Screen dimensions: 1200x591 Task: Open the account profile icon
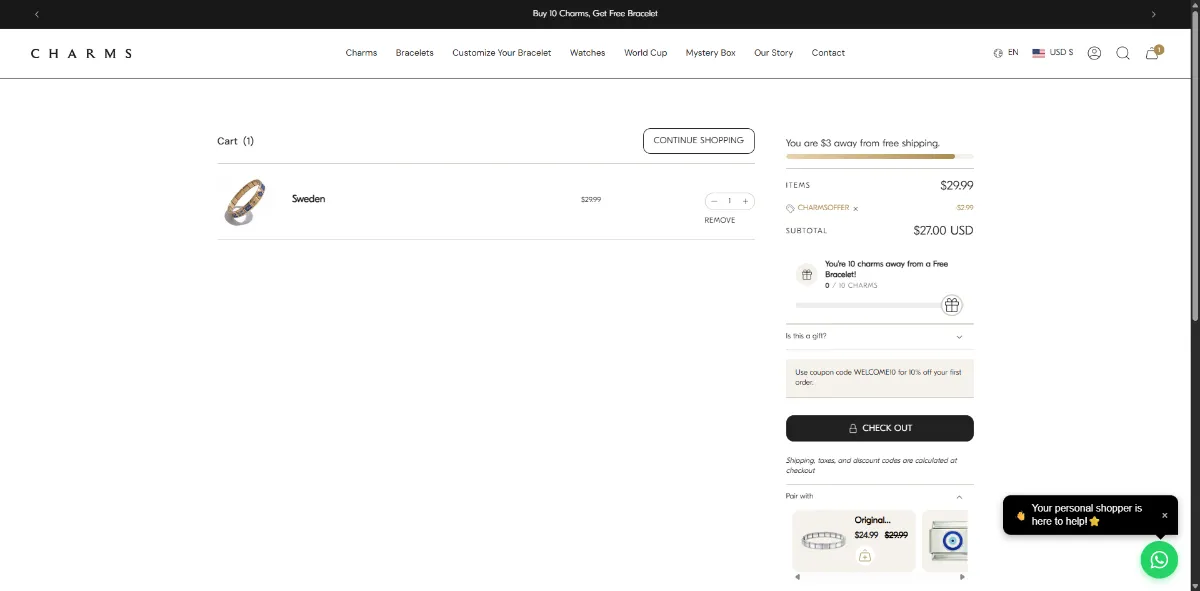coord(1094,53)
